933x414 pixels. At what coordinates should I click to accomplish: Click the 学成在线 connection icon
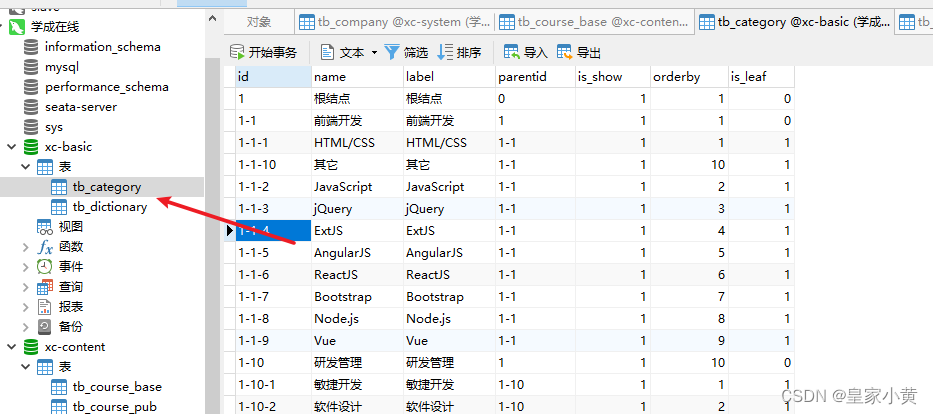click(17, 27)
